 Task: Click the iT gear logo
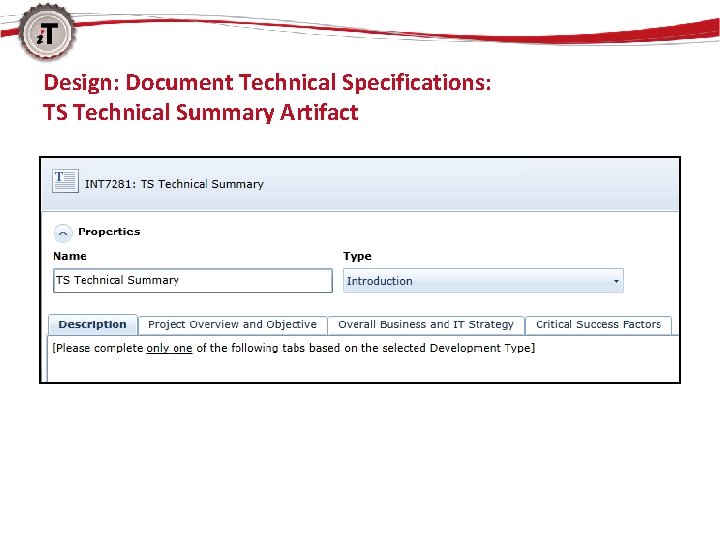tap(46, 33)
